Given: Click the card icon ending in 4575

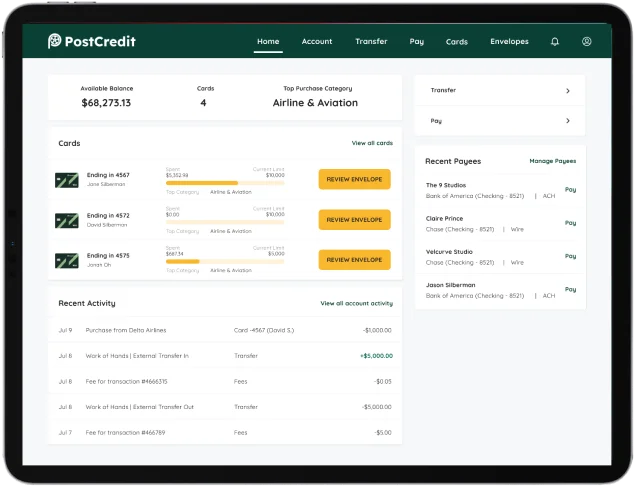Looking at the screenshot, I should tap(67, 260).
